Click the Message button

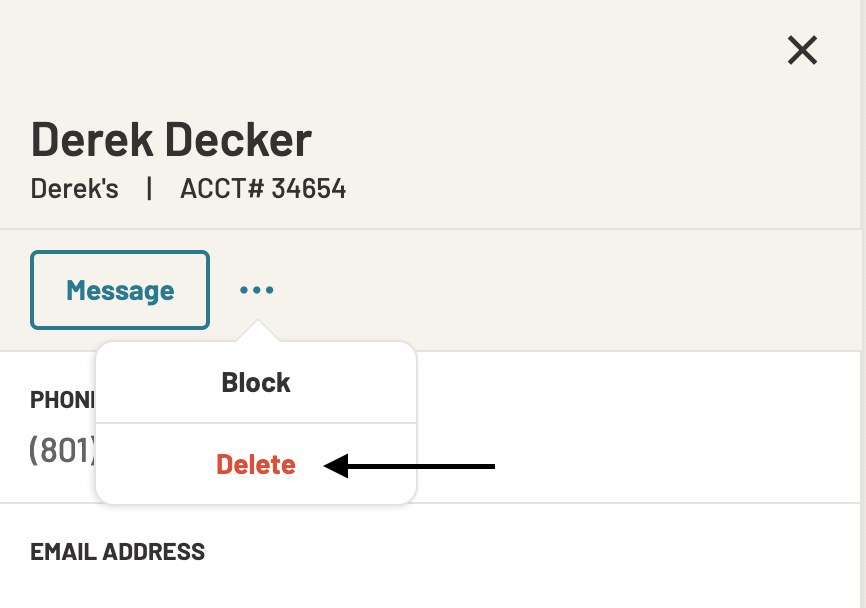click(120, 290)
